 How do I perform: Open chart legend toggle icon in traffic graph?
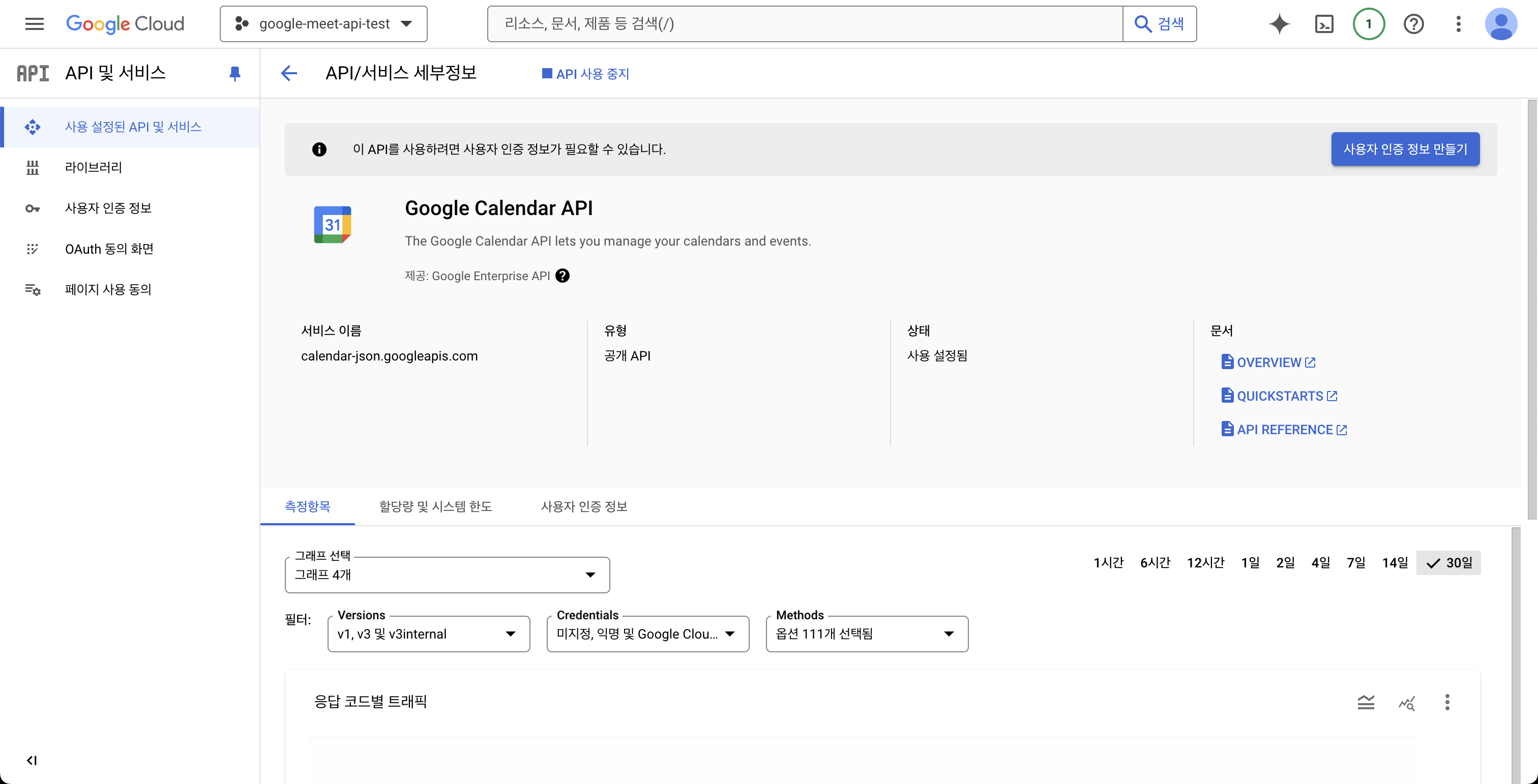[1366, 702]
